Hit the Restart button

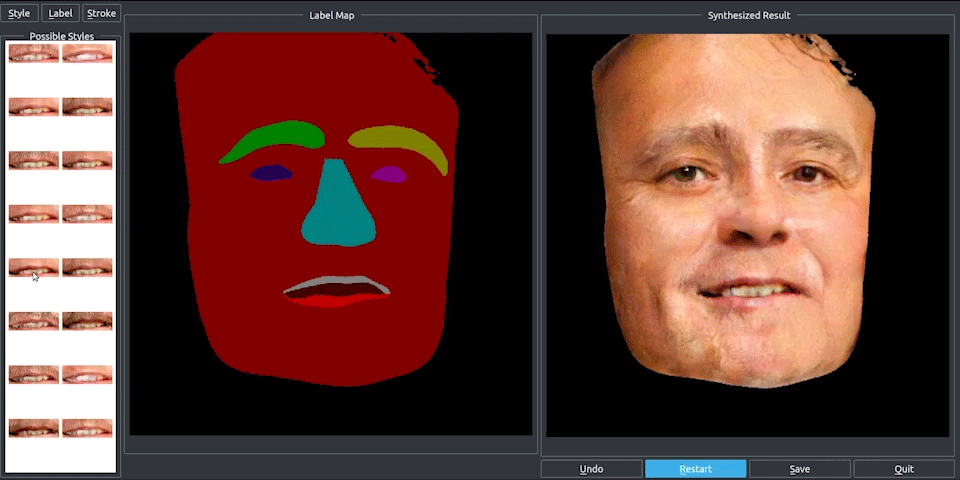(696, 469)
